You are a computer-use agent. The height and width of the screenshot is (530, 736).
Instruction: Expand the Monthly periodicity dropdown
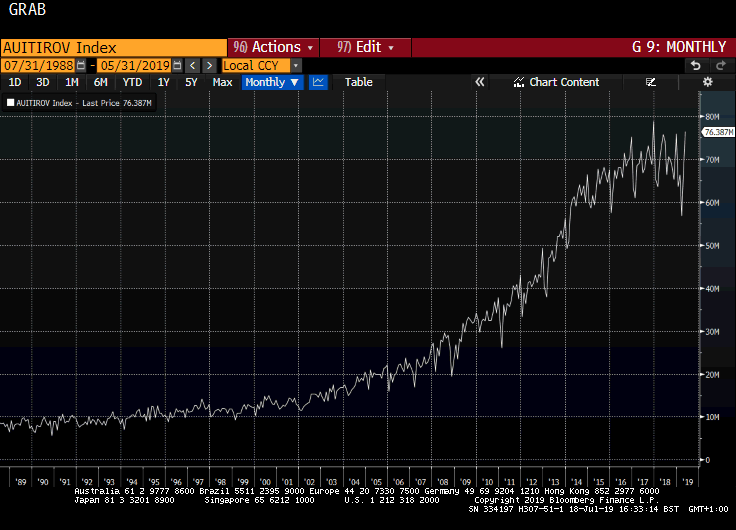272,82
